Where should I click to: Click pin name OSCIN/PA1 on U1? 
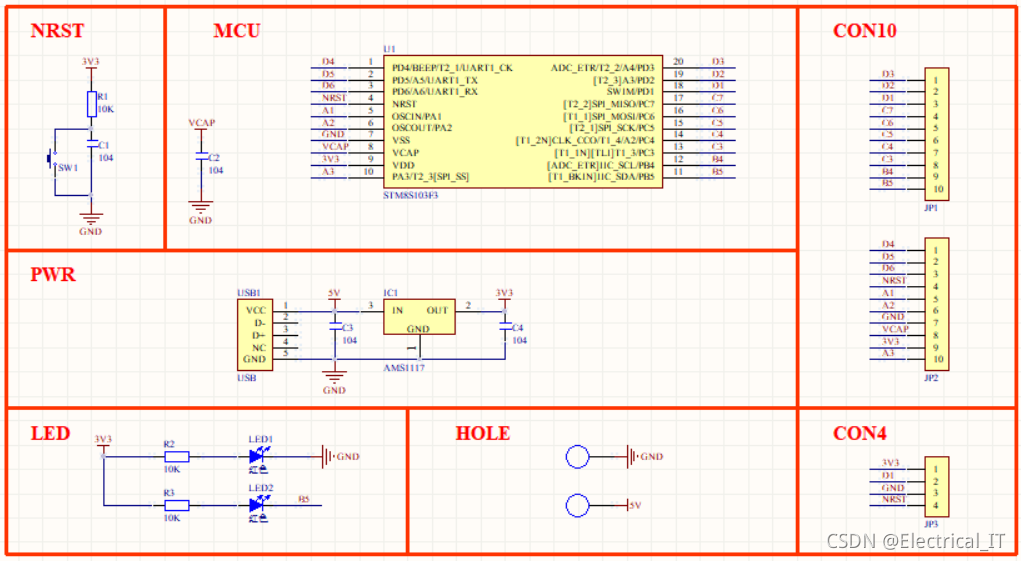point(417,116)
